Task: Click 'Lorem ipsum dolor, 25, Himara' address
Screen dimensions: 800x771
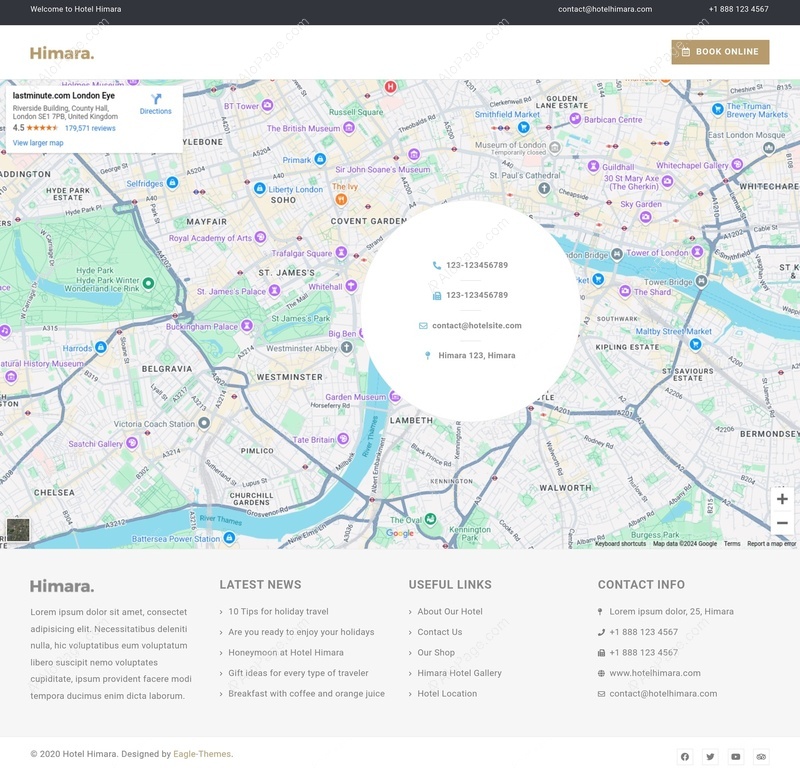Action: [671, 611]
